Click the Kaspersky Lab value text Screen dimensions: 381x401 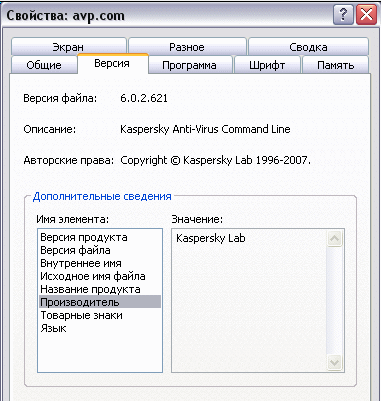pyautogui.click(x=211, y=238)
